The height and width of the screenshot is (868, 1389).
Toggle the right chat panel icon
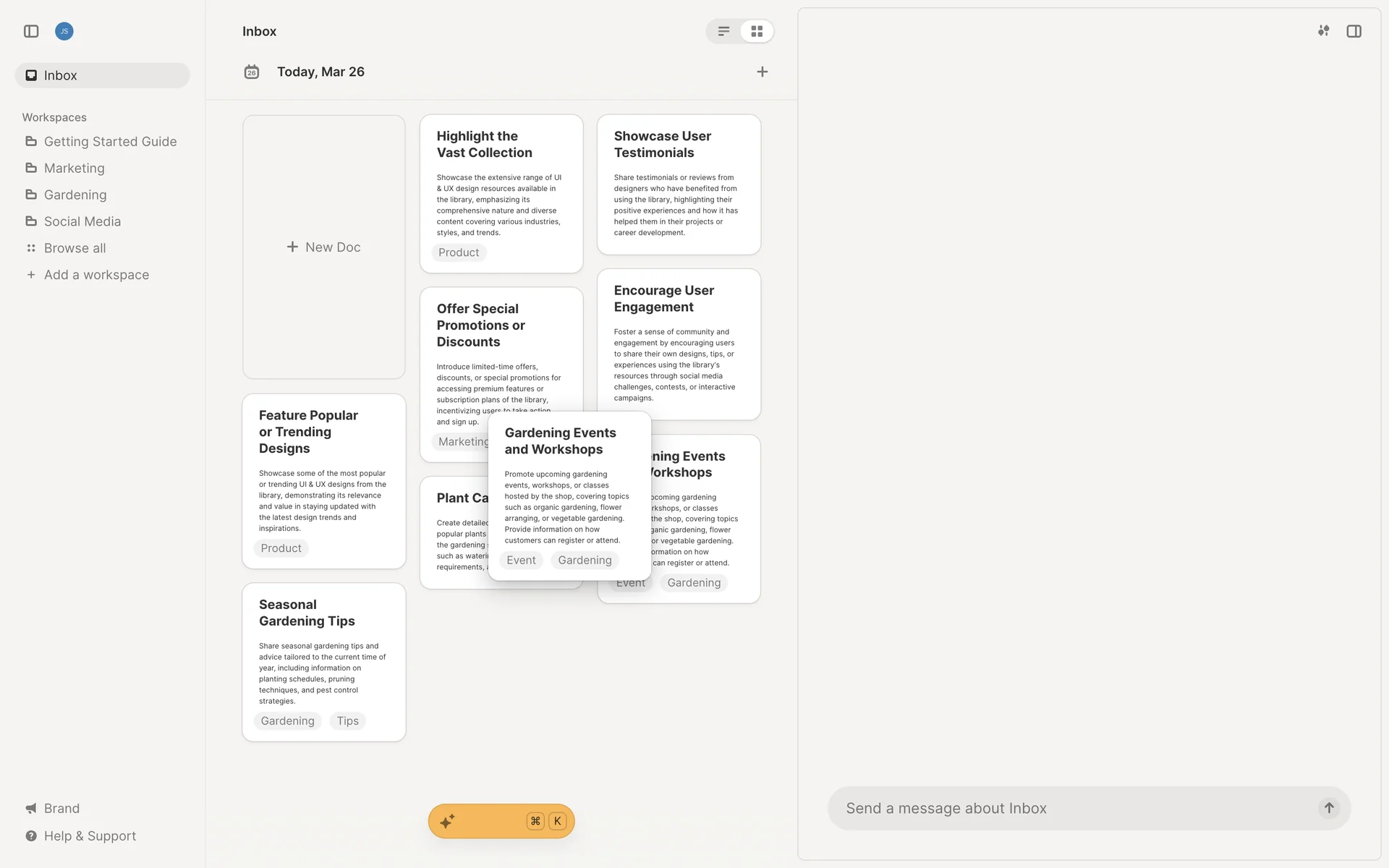click(x=1354, y=31)
